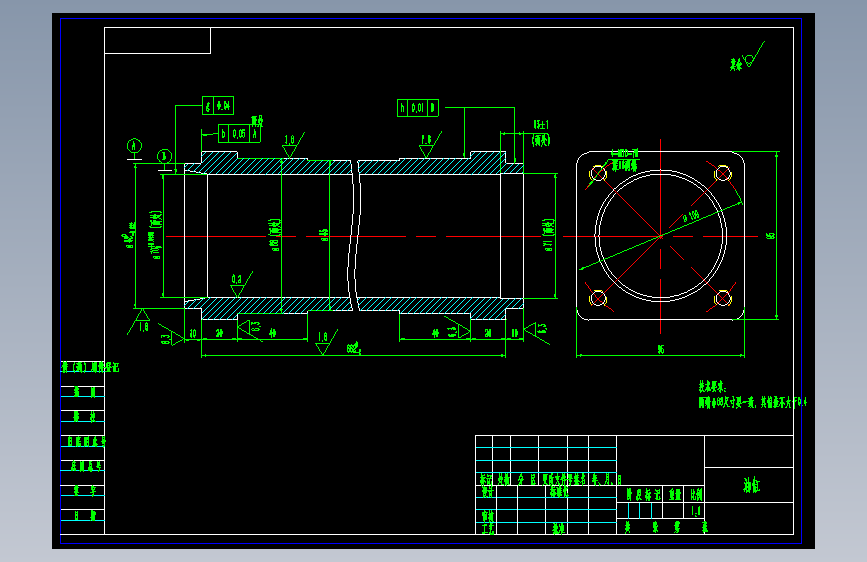Click the 油缸 title block name

click(x=751, y=485)
